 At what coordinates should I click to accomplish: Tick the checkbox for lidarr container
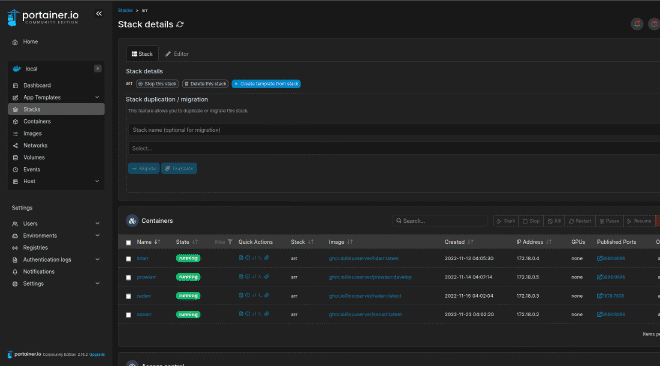tap(128, 259)
